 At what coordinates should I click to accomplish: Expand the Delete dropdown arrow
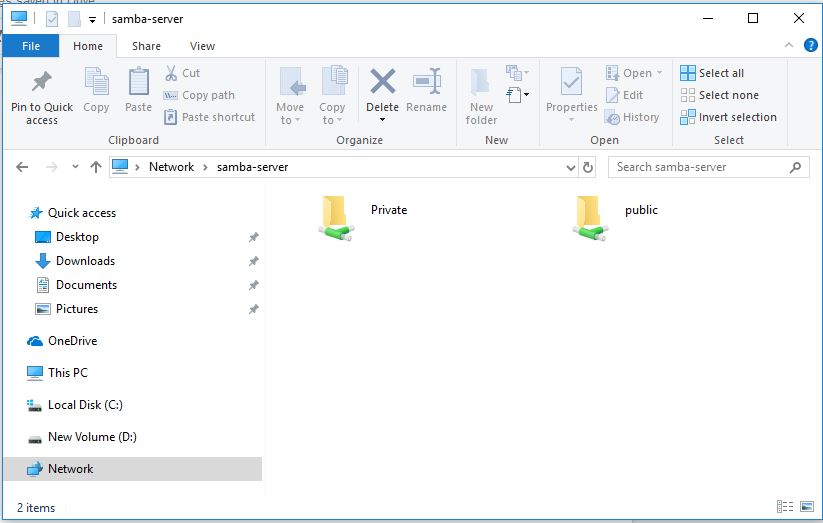[x=383, y=120]
